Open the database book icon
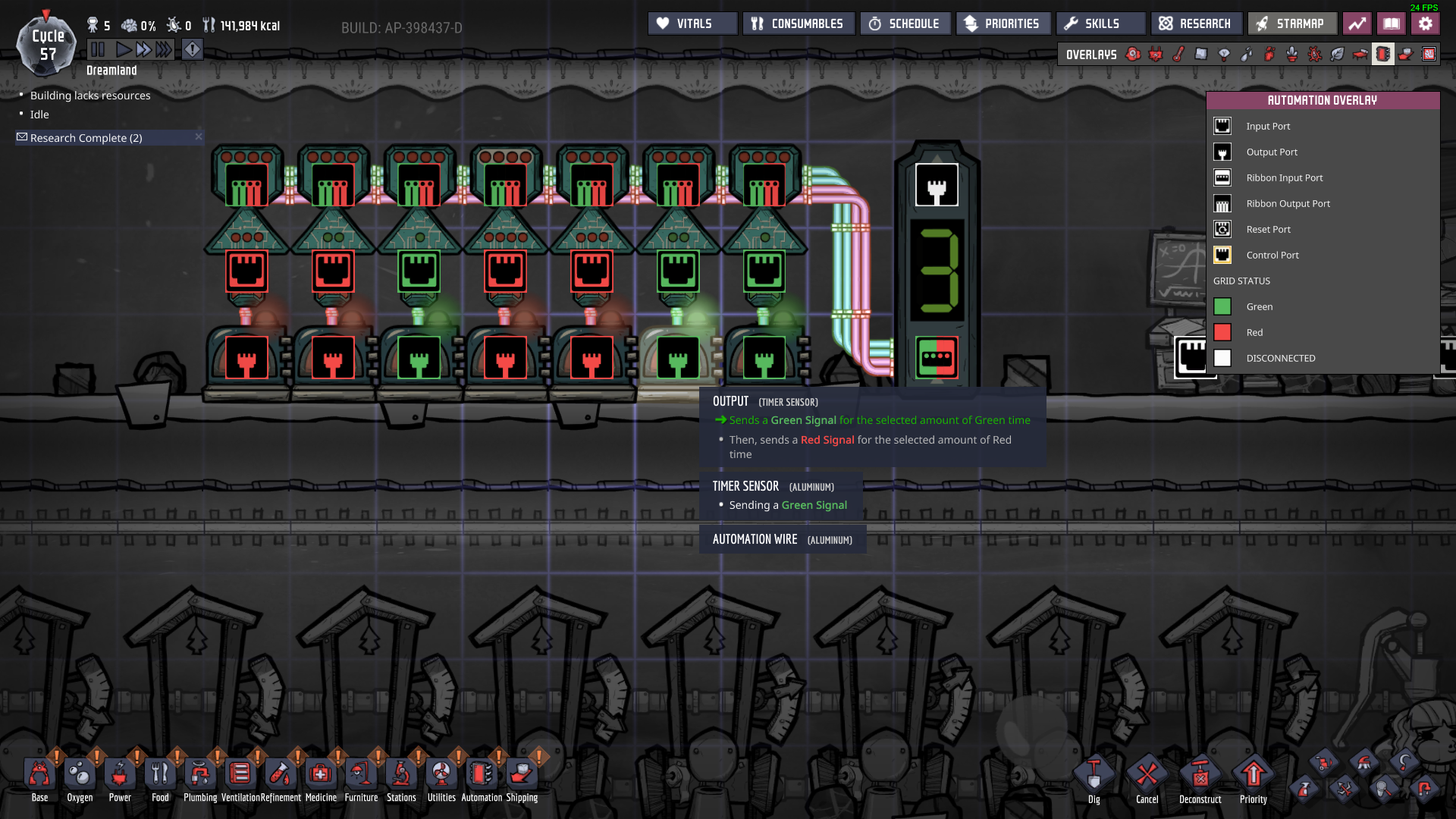The width and height of the screenshot is (1456, 819). [x=1391, y=24]
